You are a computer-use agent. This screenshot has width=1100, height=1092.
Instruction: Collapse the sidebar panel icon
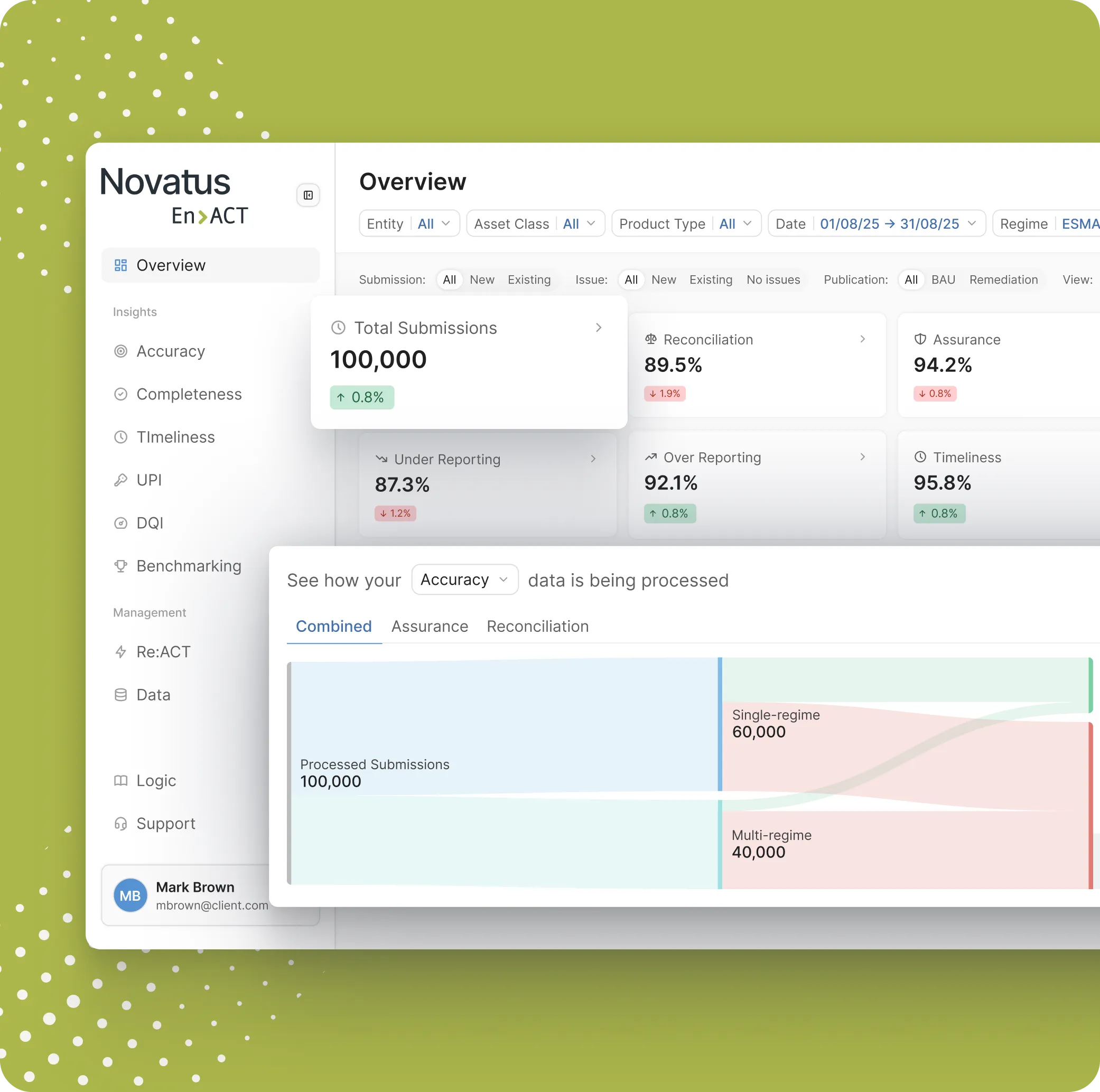click(308, 195)
